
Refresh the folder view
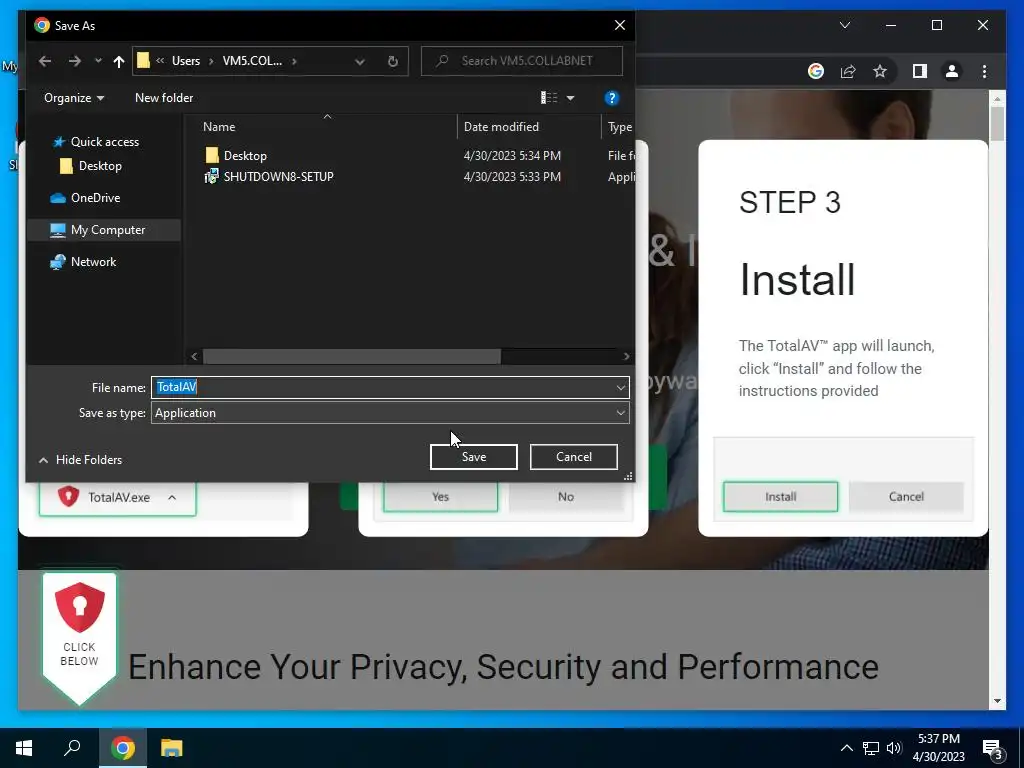click(x=392, y=61)
